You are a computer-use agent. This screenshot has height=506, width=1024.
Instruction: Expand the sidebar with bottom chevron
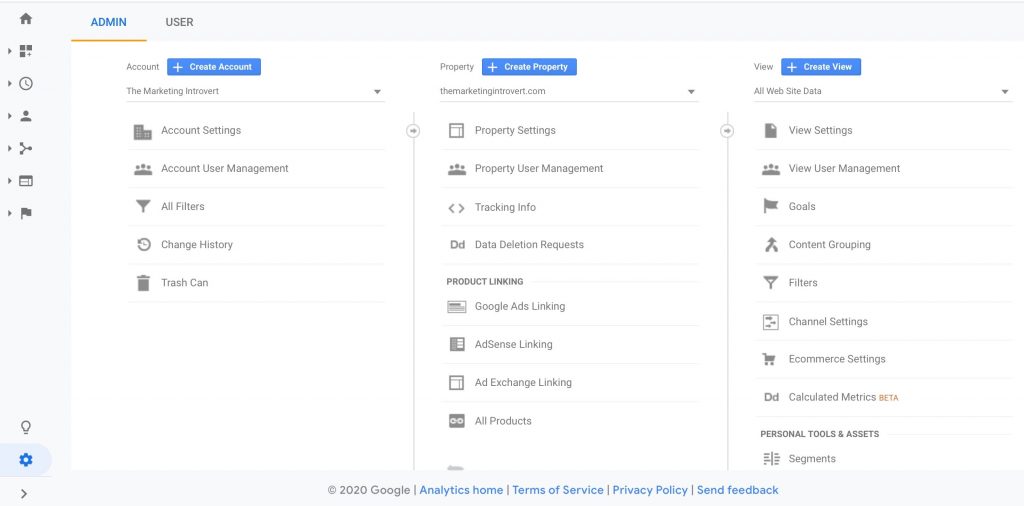click(x=24, y=494)
